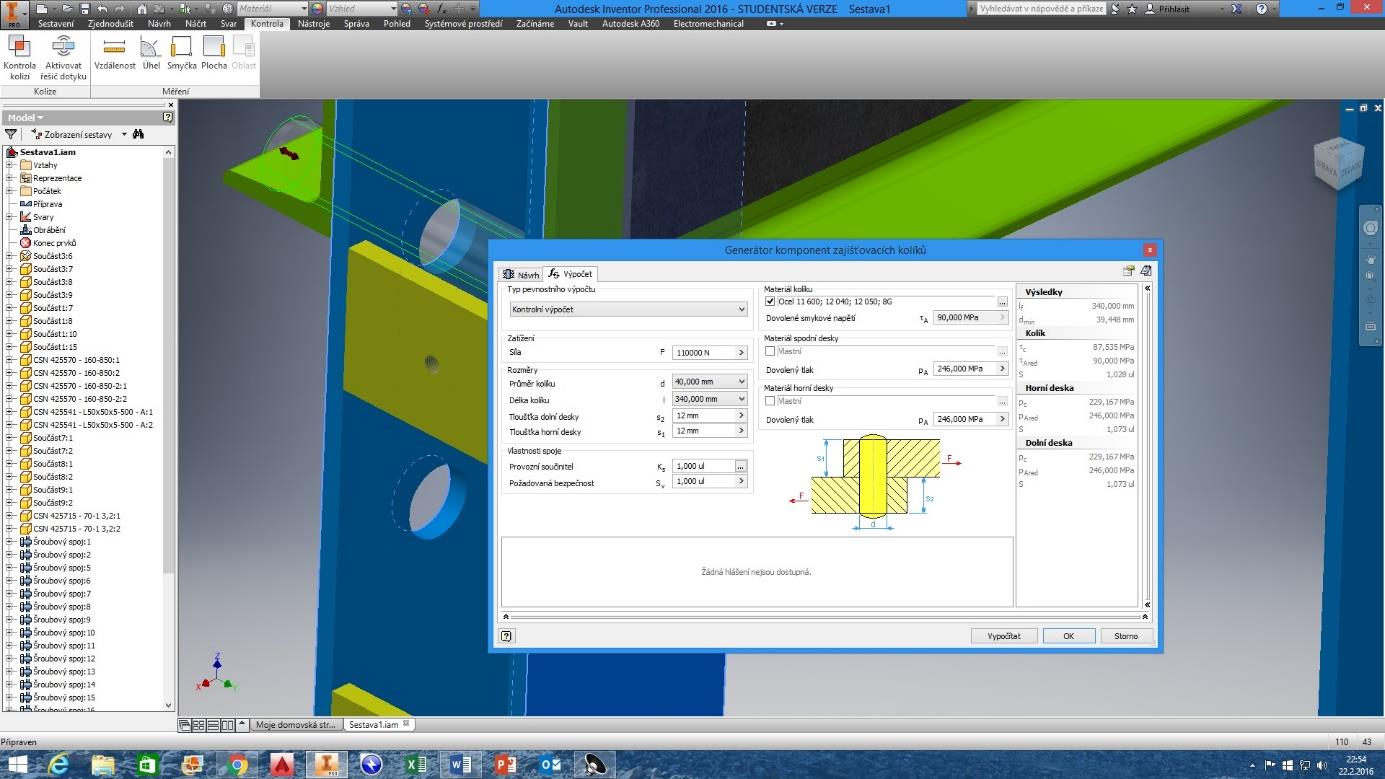Click the OK button in dialog
This screenshot has height=779, width=1385.
point(1068,636)
